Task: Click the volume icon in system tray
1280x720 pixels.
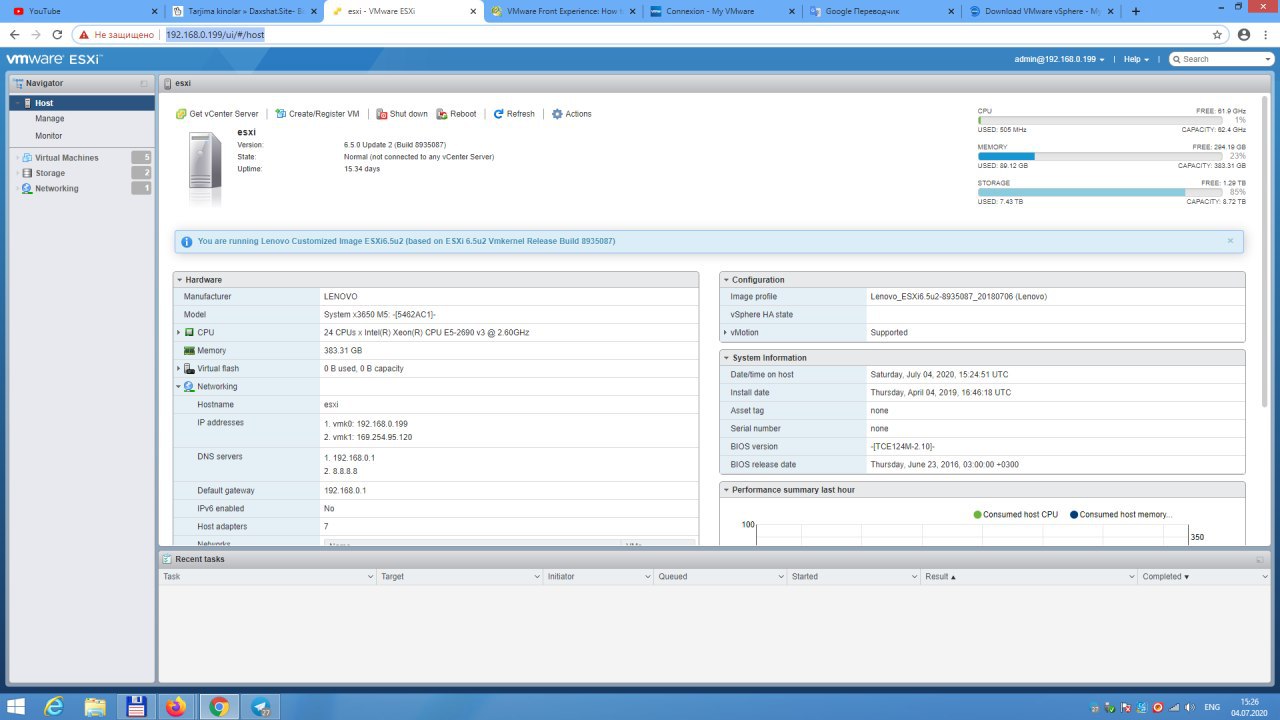Action: [1189, 707]
